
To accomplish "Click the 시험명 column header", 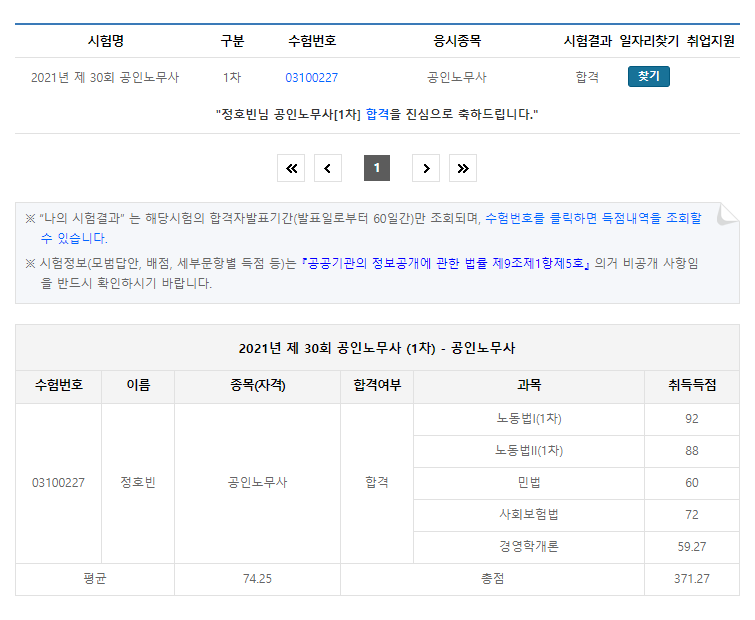I will 106,41.
